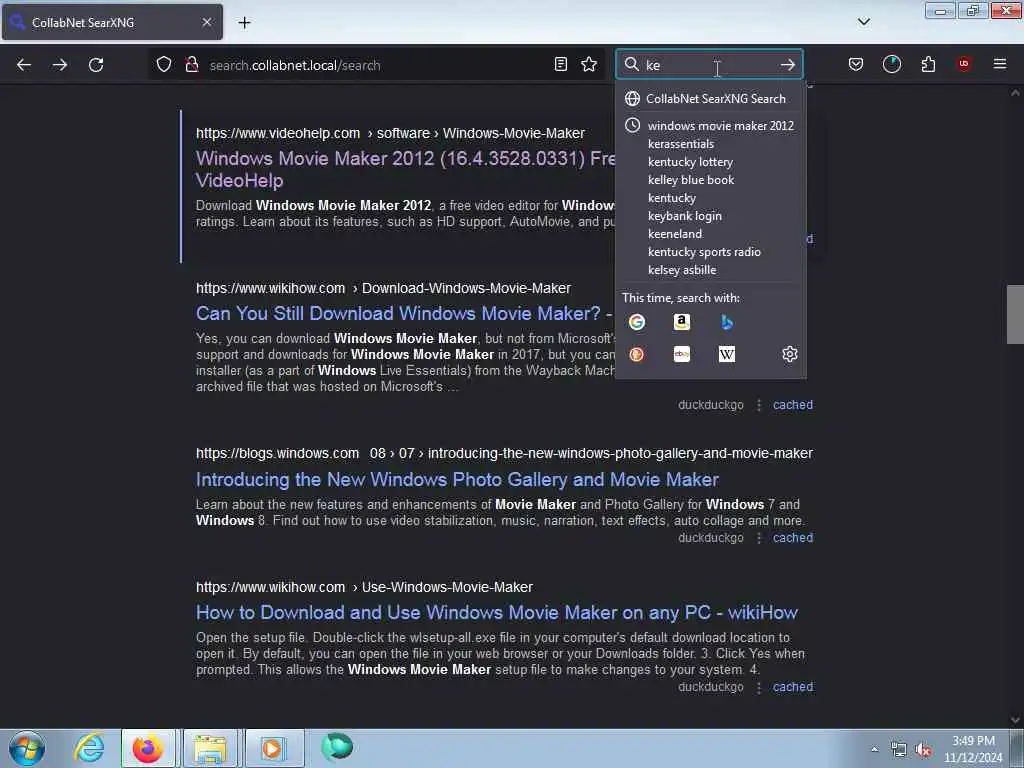Open the muted volume tray icon

[x=923, y=750]
